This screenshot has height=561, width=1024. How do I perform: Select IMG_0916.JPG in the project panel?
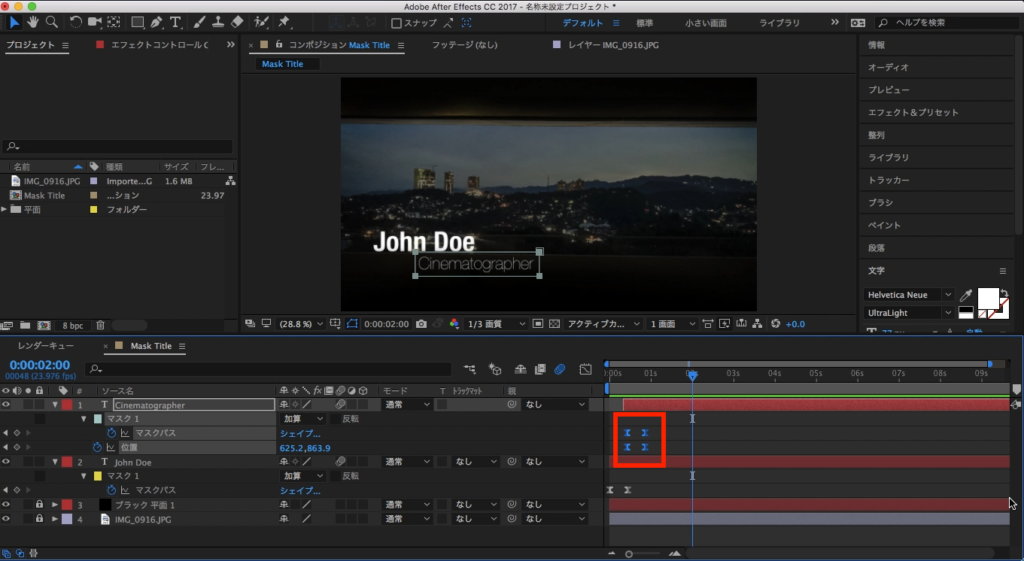point(51,181)
